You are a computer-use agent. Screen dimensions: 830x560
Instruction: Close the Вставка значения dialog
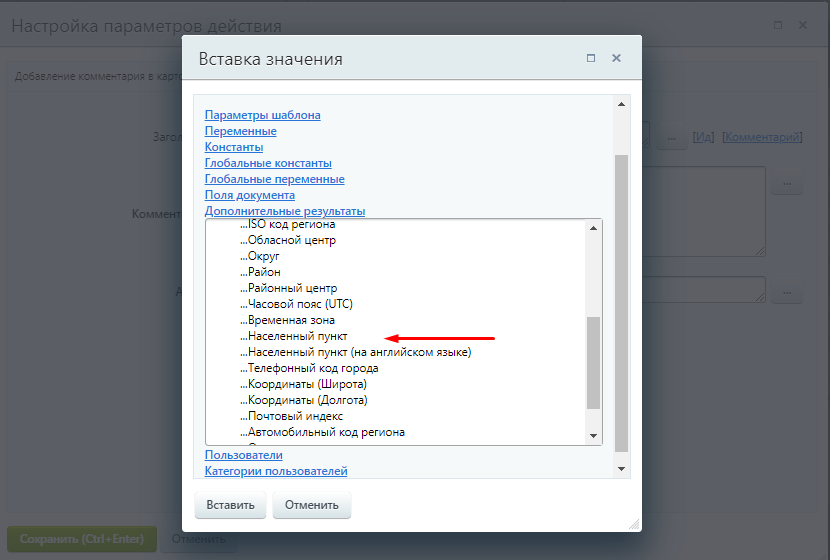616,59
